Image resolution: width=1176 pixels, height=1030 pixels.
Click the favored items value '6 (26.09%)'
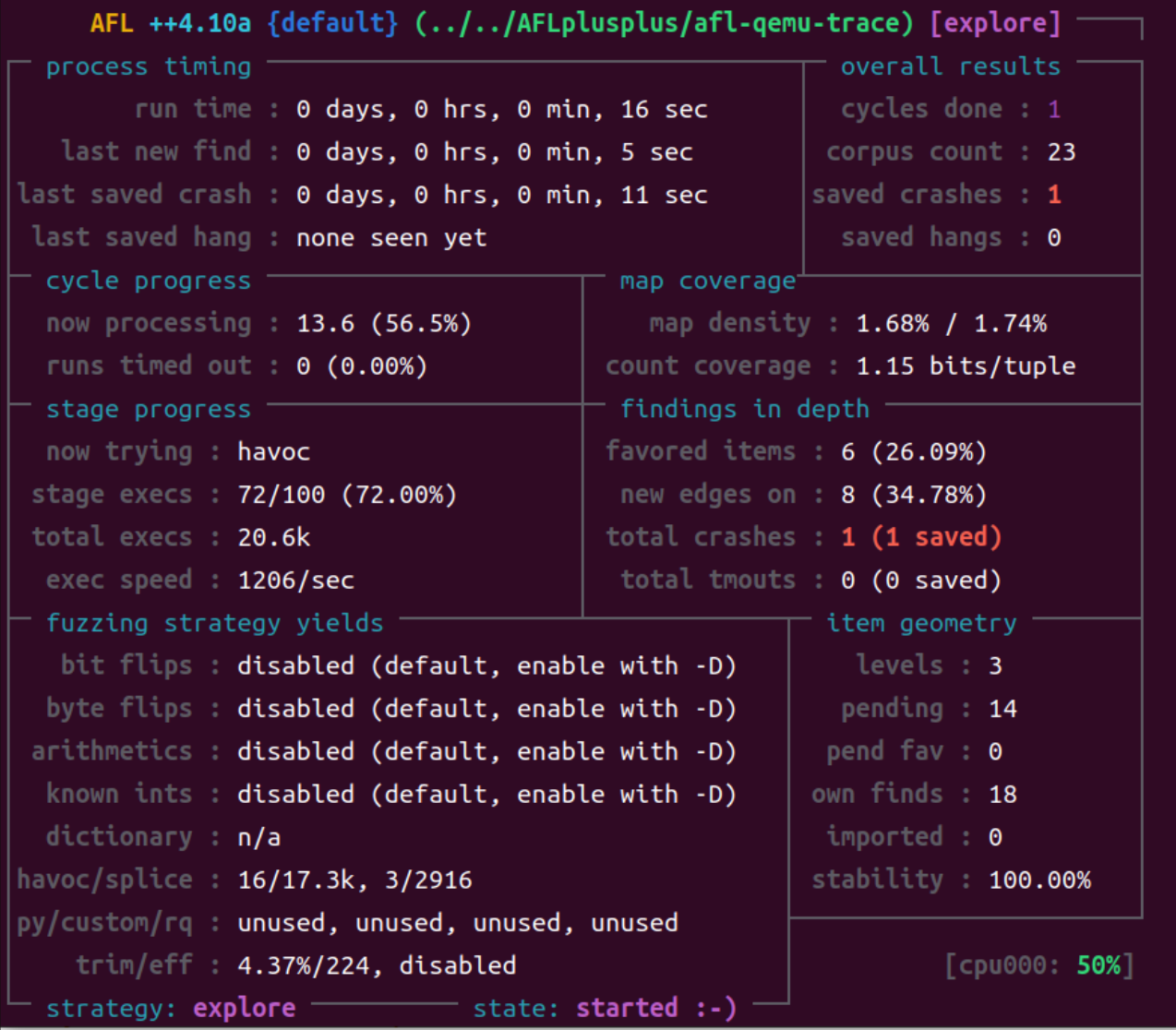pyautogui.click(x=914, y=451)
